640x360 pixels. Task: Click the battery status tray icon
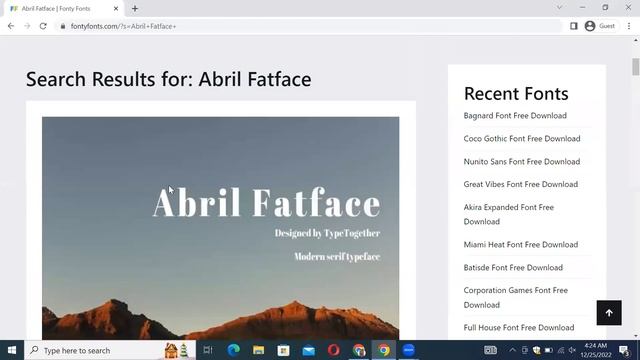549,350
